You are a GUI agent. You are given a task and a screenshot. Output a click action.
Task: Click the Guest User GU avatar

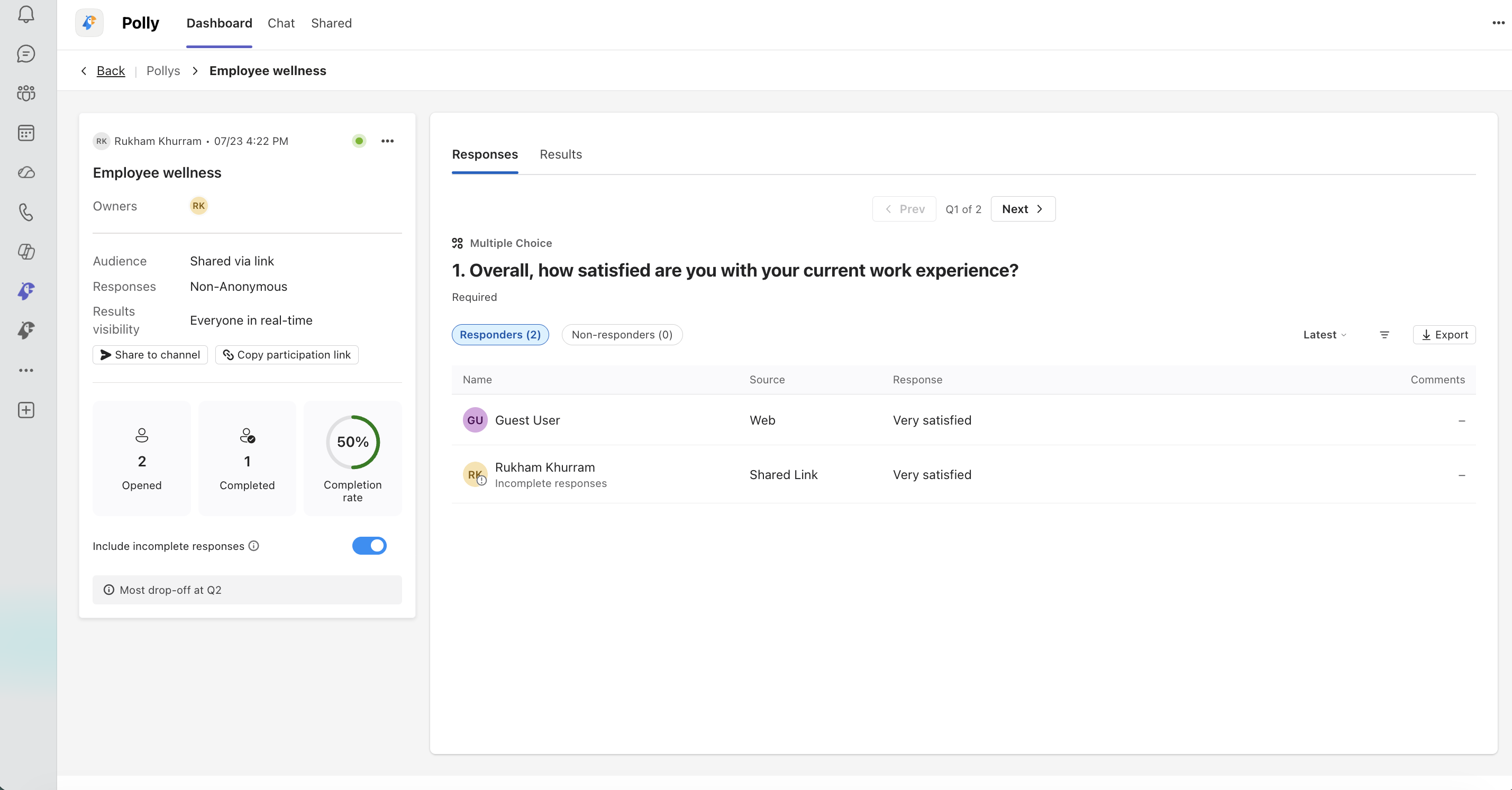pos(475,420)
